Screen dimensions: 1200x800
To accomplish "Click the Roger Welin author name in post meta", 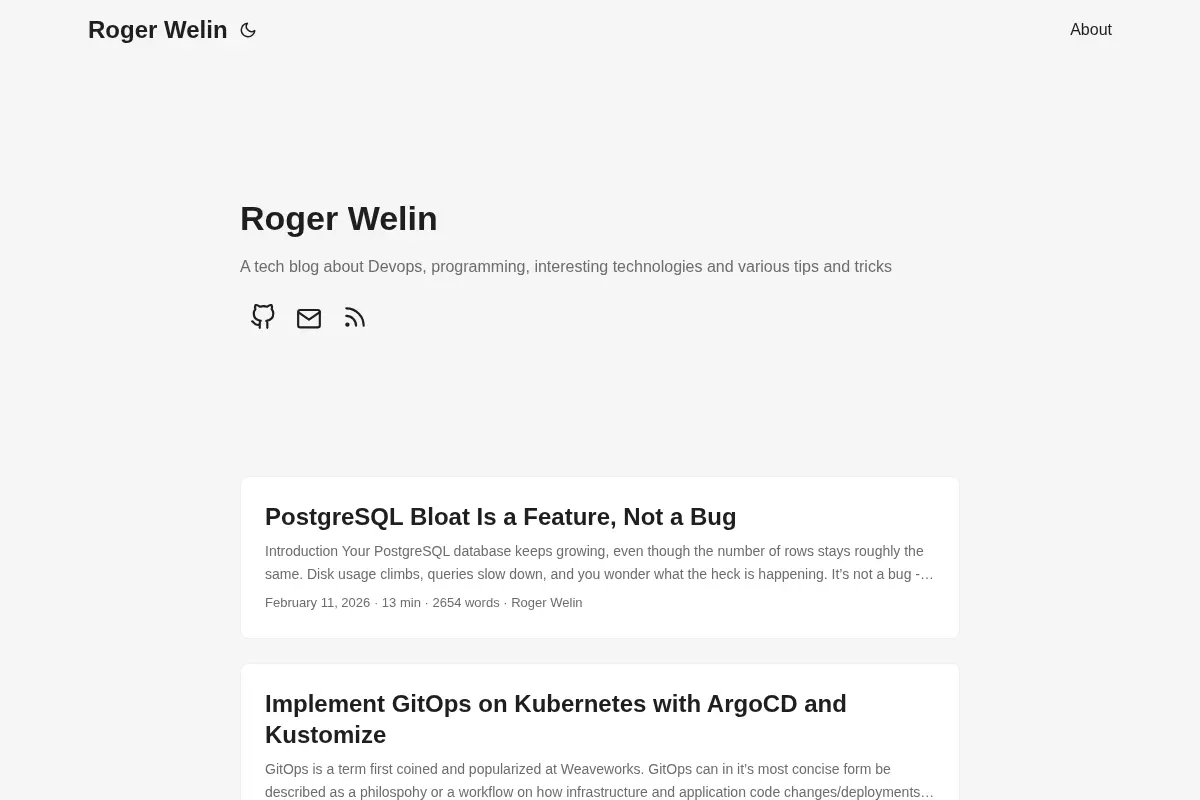I will tap(546, 603).
